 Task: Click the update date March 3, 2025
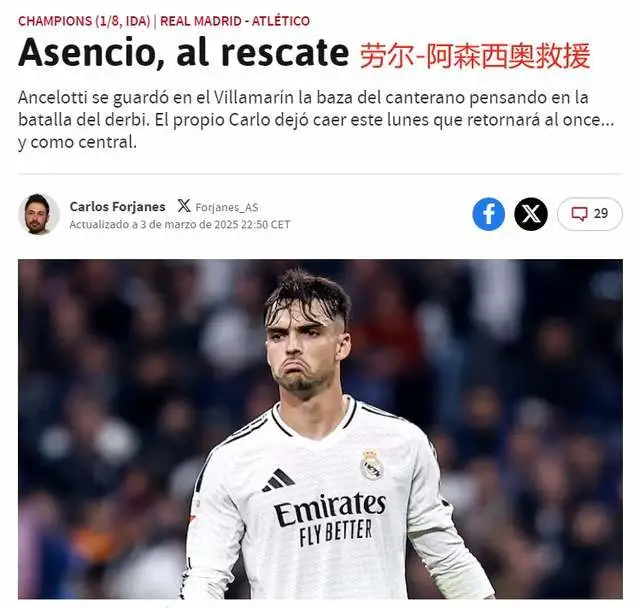pos(180,224)
